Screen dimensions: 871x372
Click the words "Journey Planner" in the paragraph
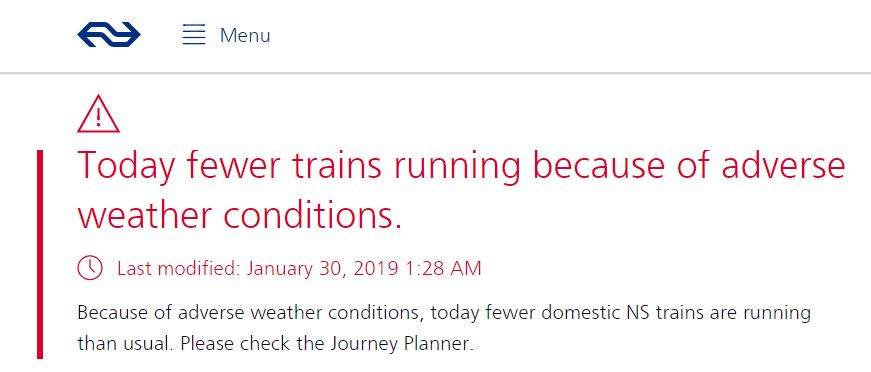(x=399, y=343)
